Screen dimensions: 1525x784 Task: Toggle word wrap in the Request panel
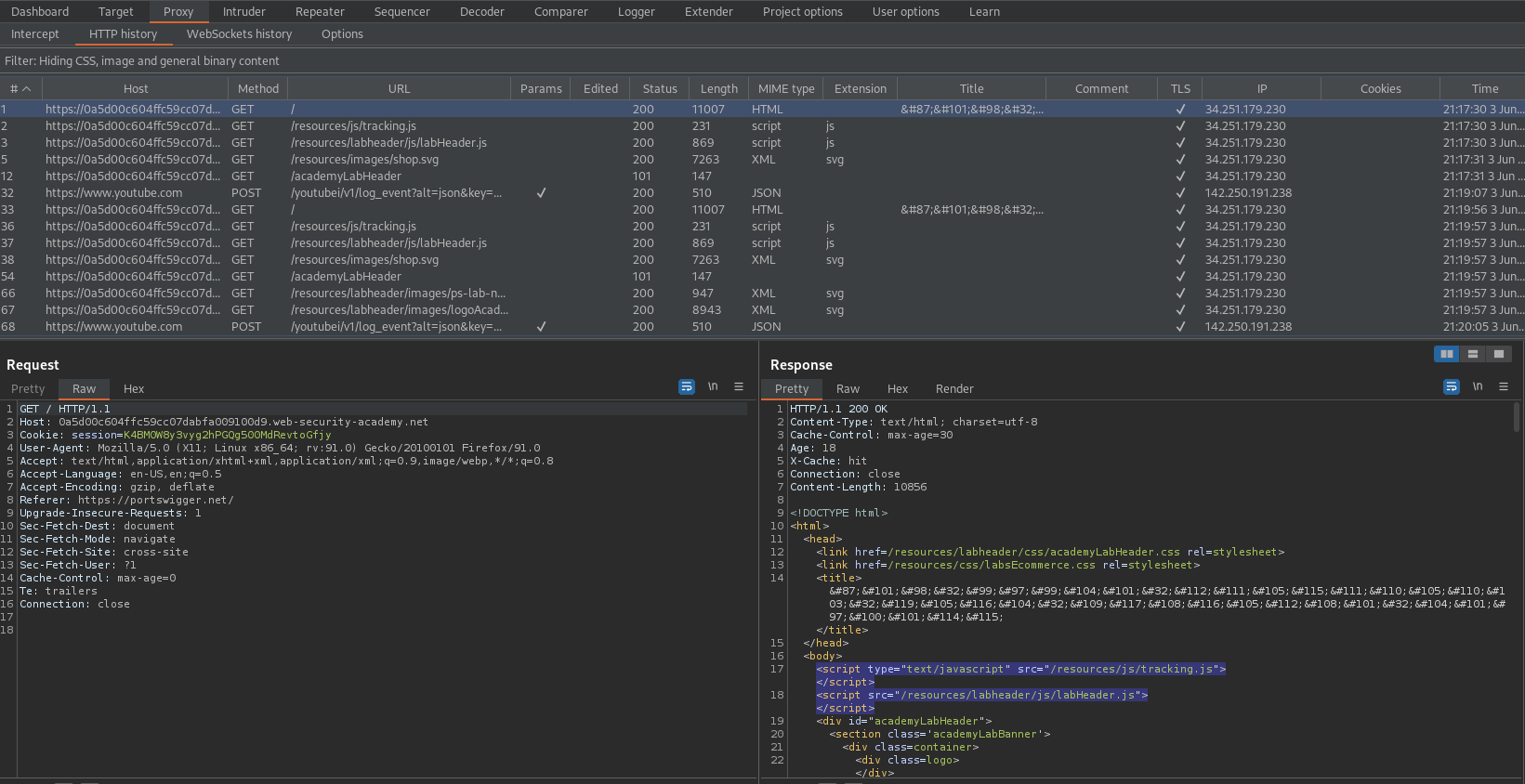687,386
